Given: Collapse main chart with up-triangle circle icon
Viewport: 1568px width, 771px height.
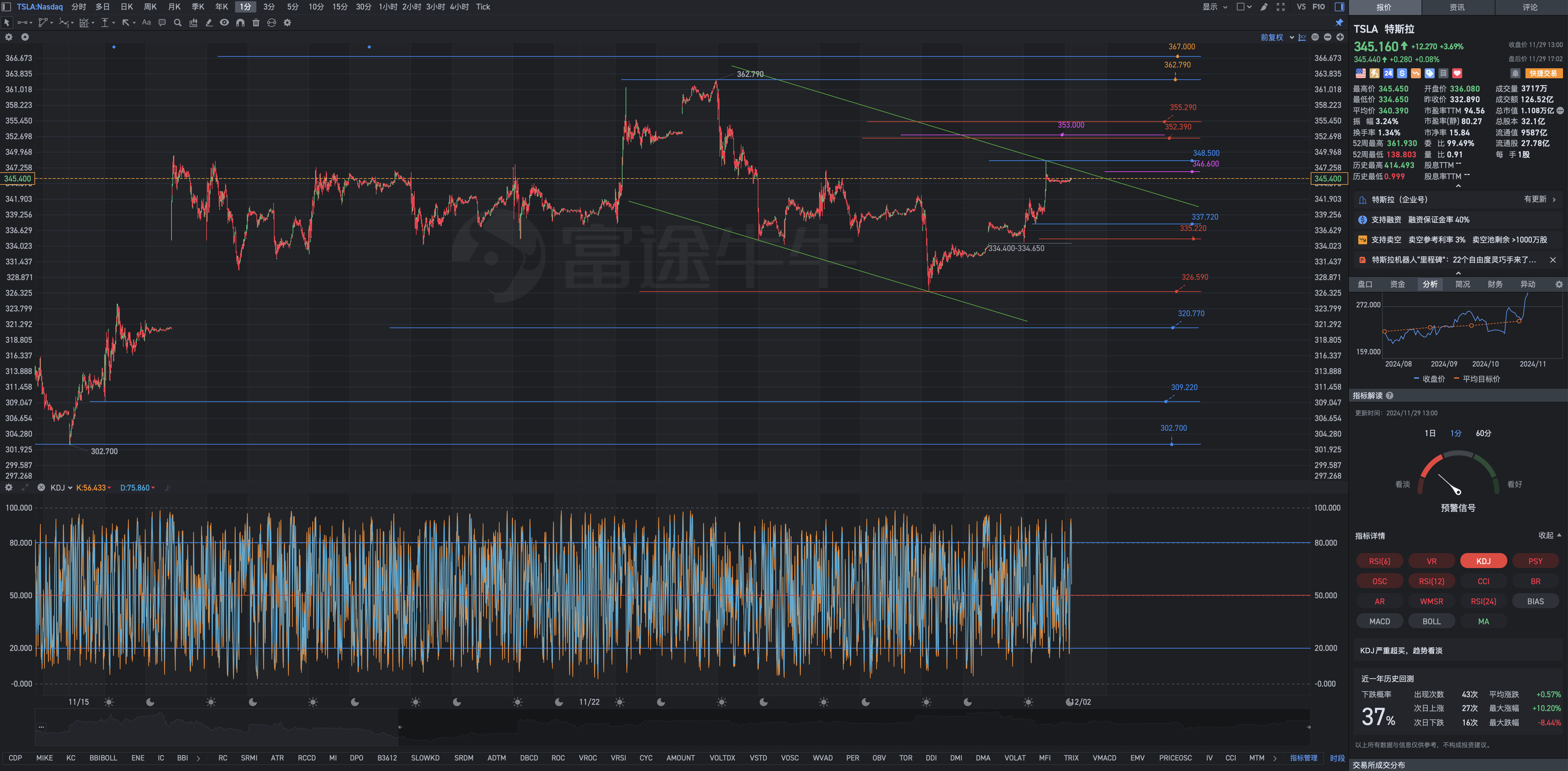Looking at the screenshot, I should tap(25, 37).
